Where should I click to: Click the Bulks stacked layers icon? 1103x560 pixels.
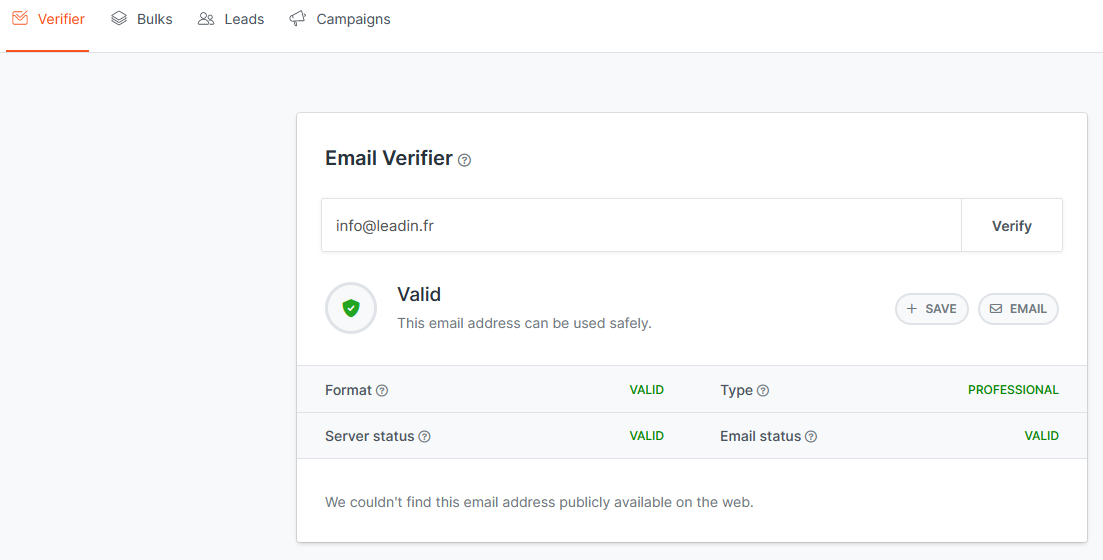click(x=119, y=19)
